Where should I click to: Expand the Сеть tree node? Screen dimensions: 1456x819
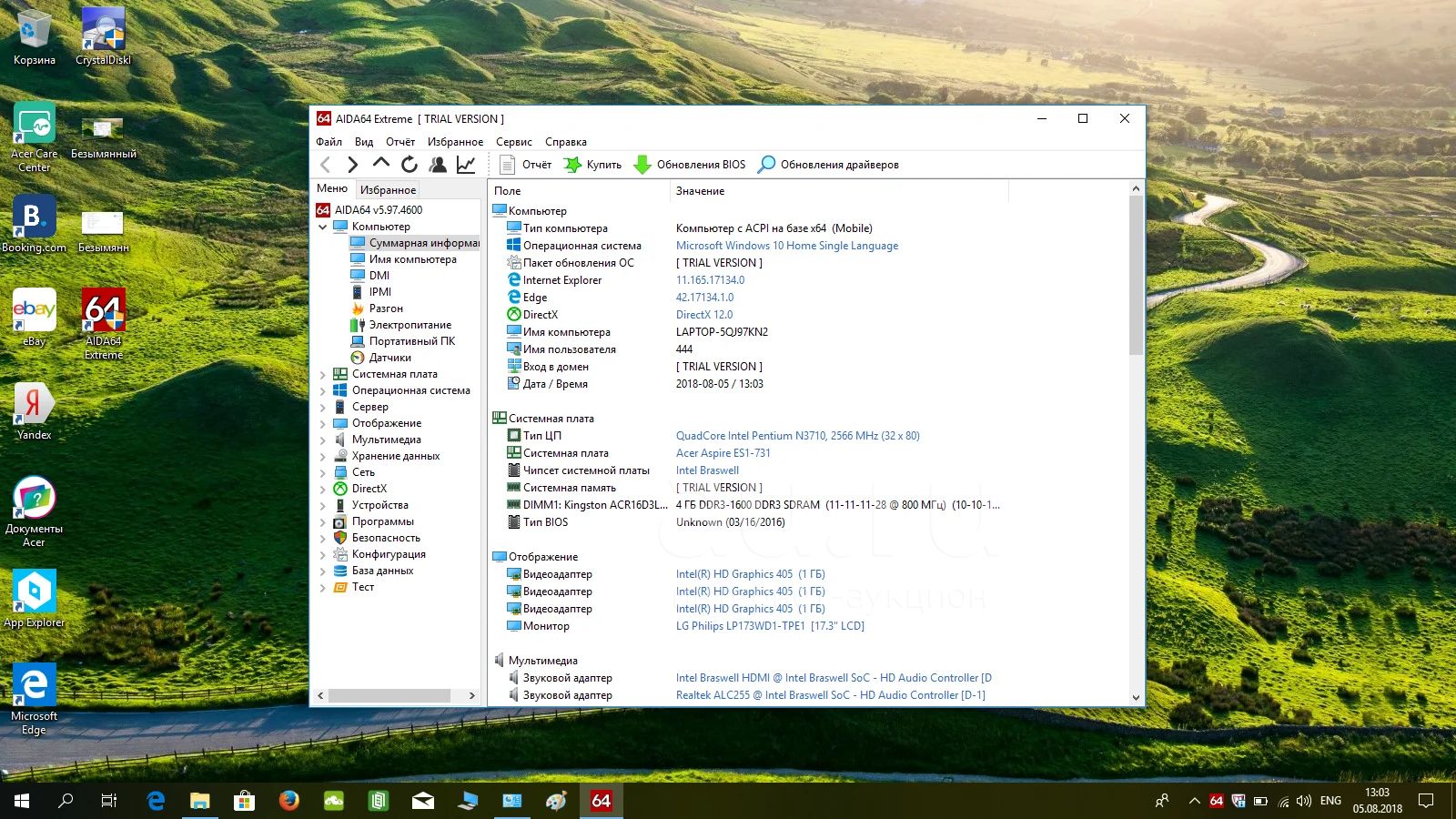323,472
